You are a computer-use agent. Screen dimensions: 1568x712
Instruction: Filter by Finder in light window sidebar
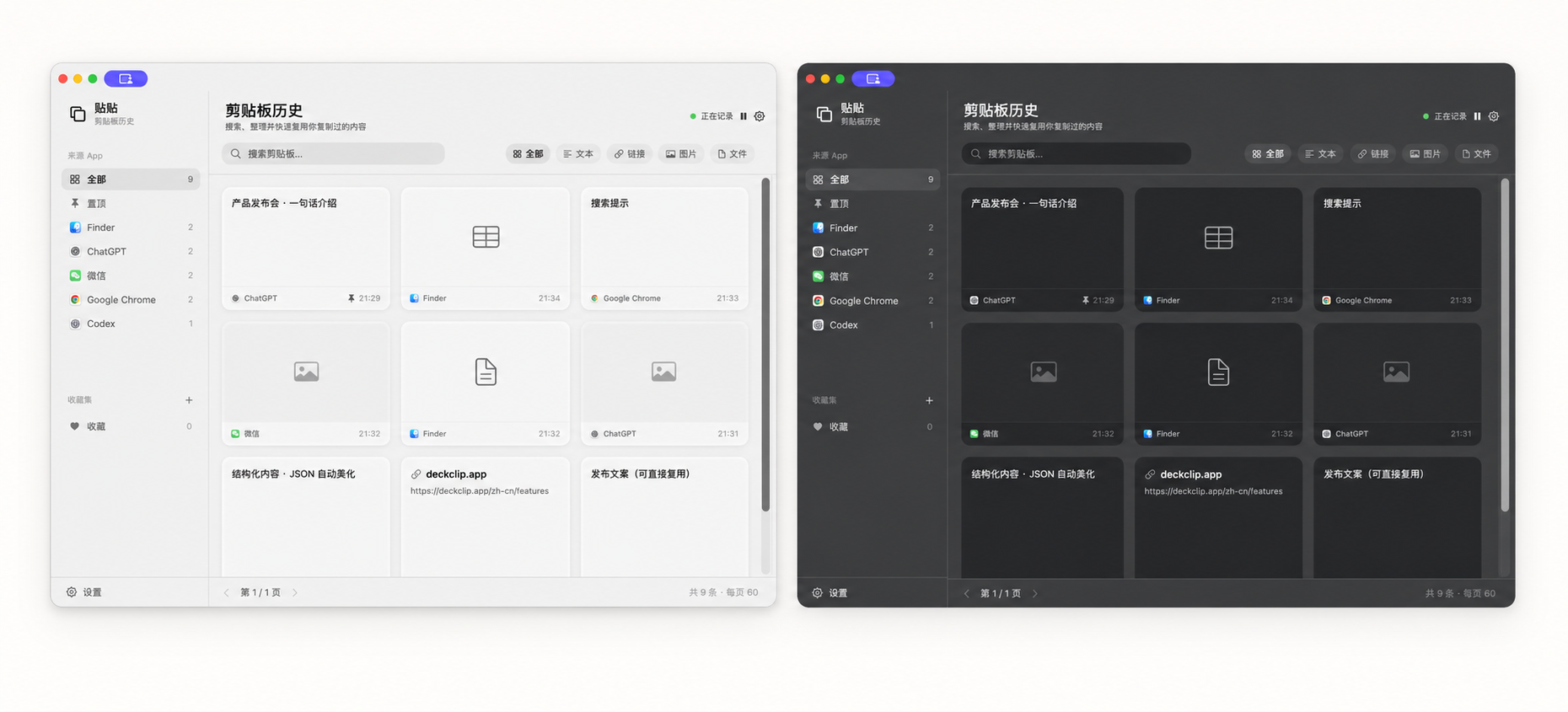(x=131, y=228)
